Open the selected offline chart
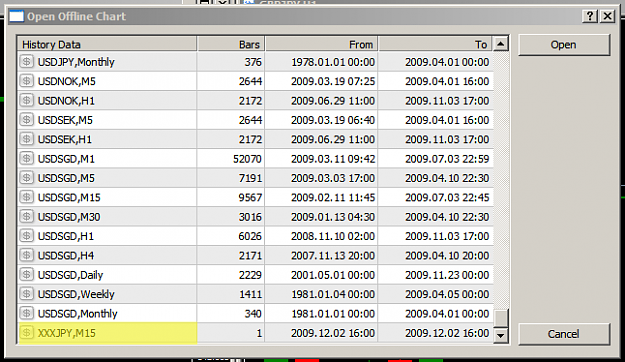Image resolution: width=625 pixels, height=362 pixels. 564,45
